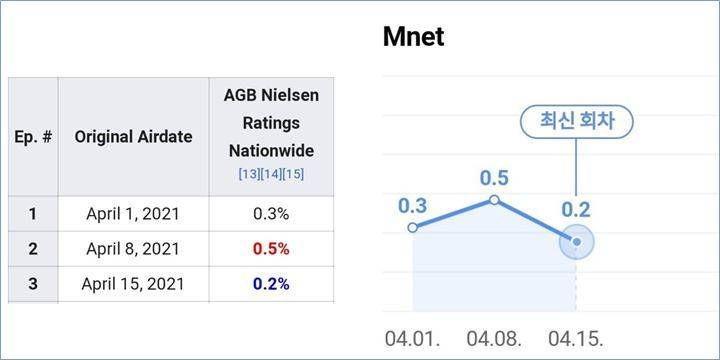Viewport: 720px width, 360px height.
Task: Select the highlighted 04.15 data point
Action: 577,242
